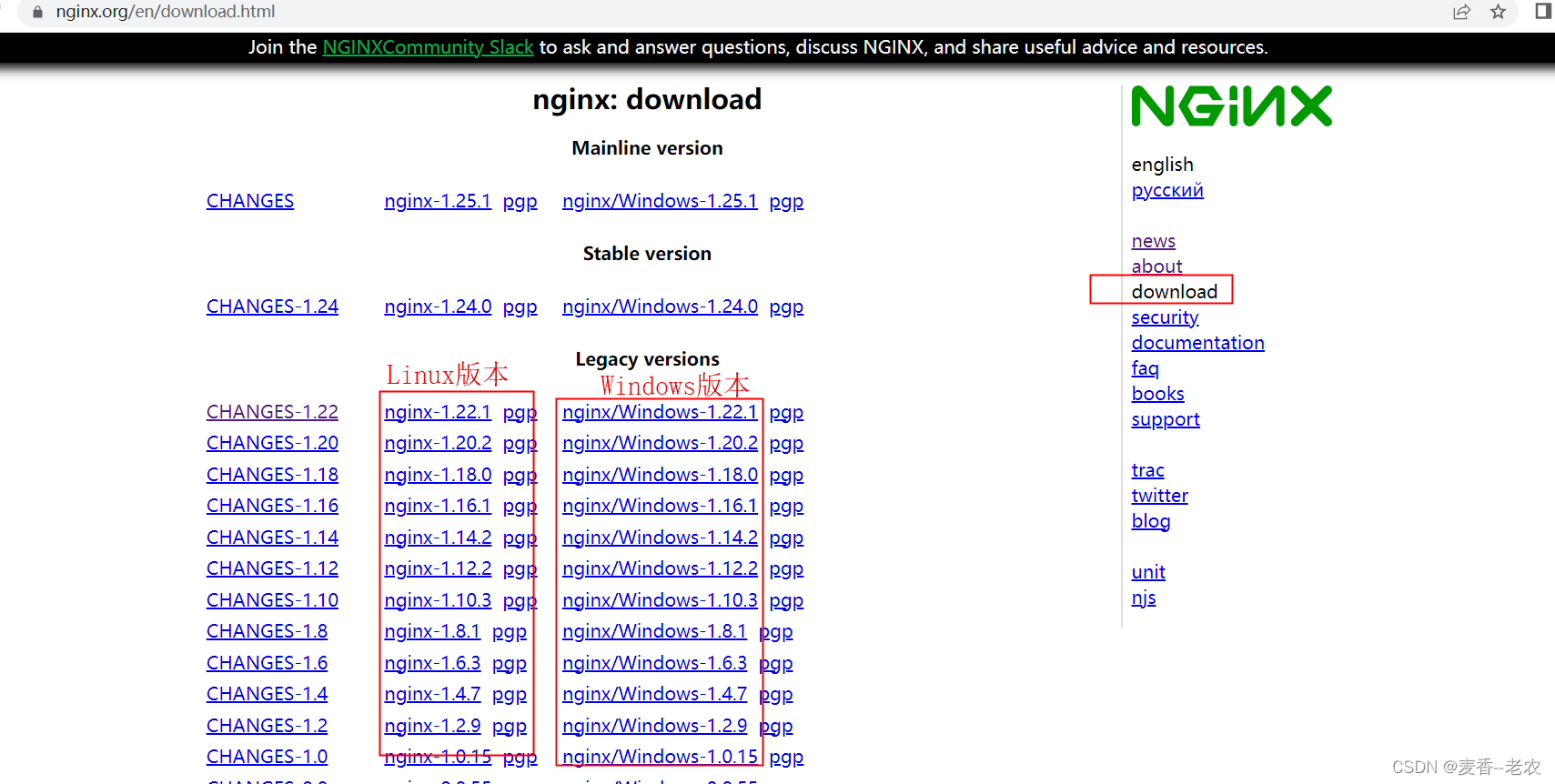Open pgp signature for nginx-1.25.1
Image resolution: width=1555 pixels, height=784 pixels.
520,202
